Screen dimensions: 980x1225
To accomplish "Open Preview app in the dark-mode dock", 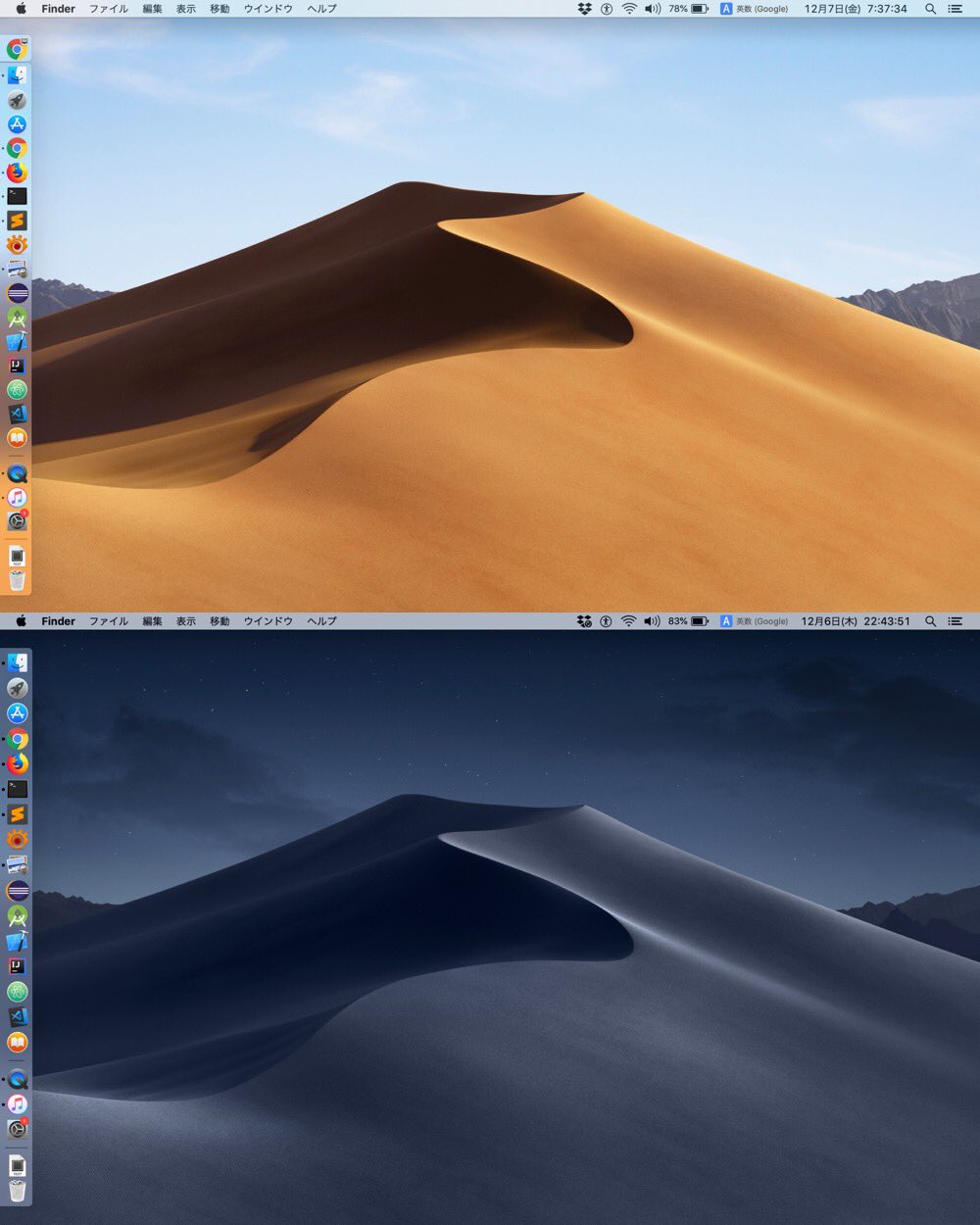I will 17,865.
